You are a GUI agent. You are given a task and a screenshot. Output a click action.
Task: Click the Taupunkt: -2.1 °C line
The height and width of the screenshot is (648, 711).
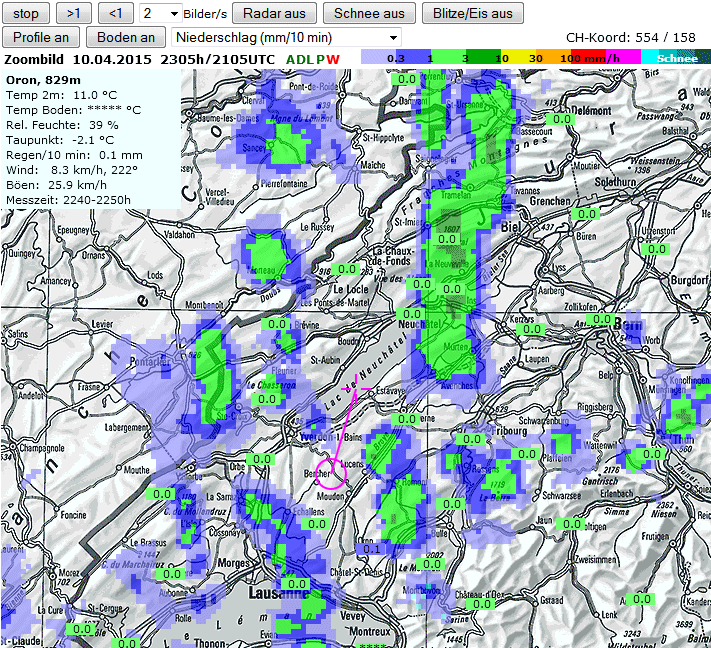(x=60, y=140)
